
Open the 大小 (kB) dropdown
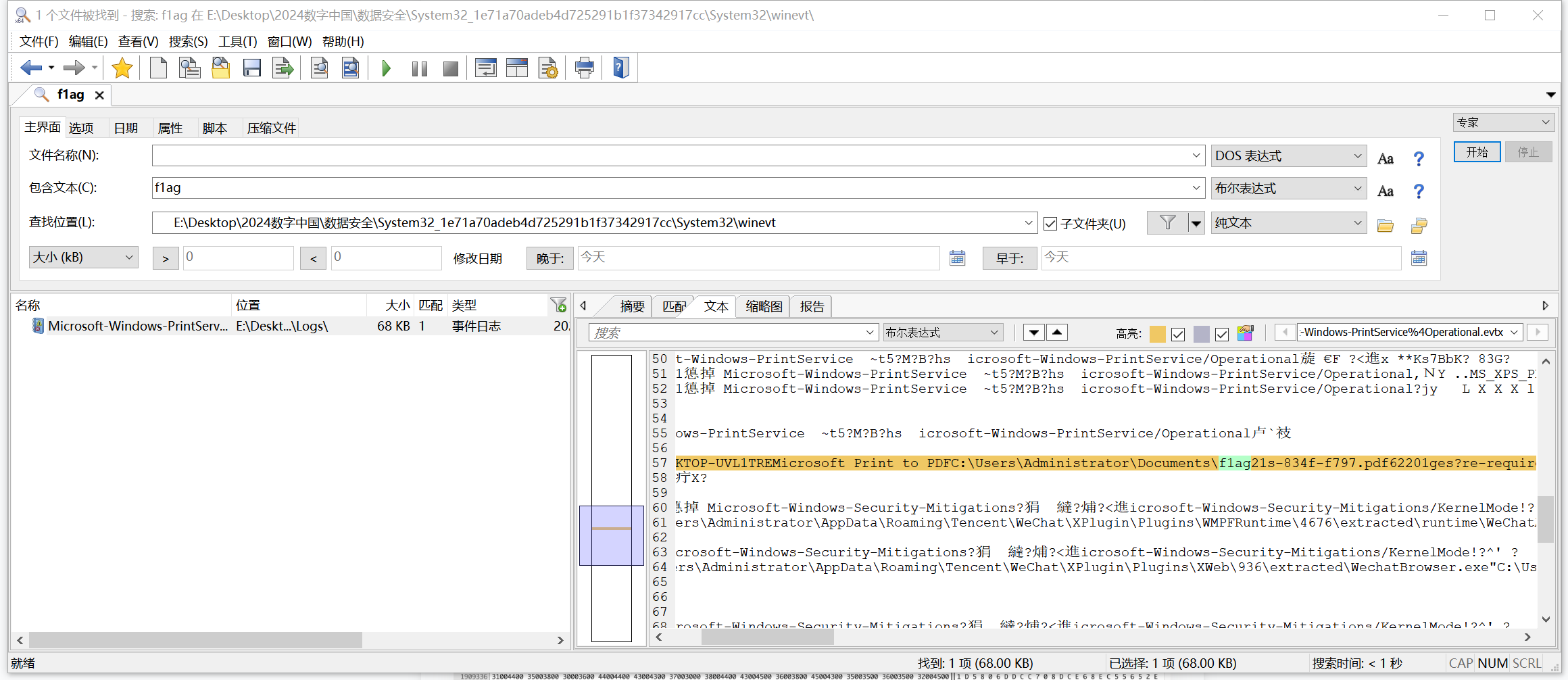84,258
